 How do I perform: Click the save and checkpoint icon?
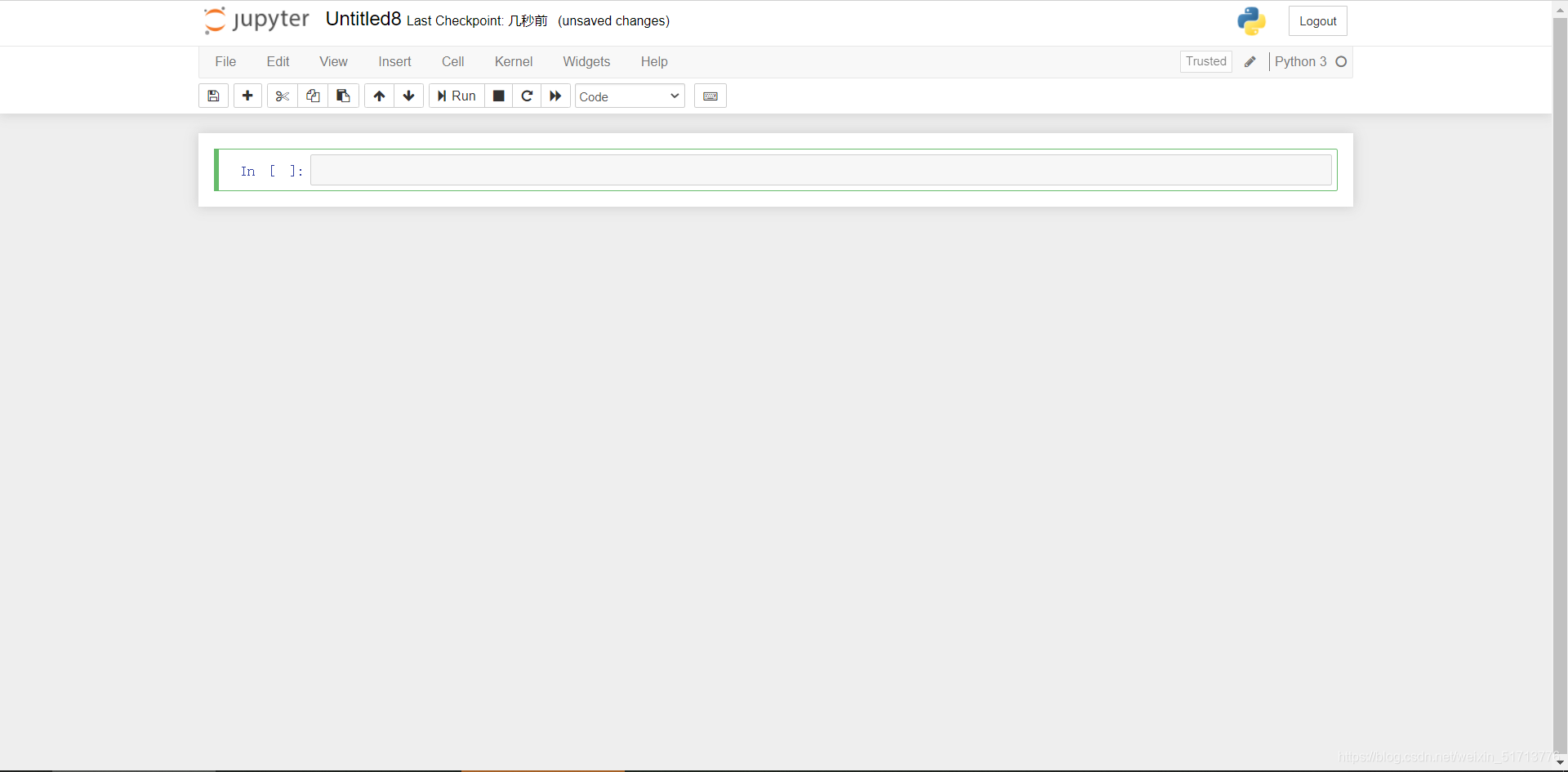click(x=213, y=96)
